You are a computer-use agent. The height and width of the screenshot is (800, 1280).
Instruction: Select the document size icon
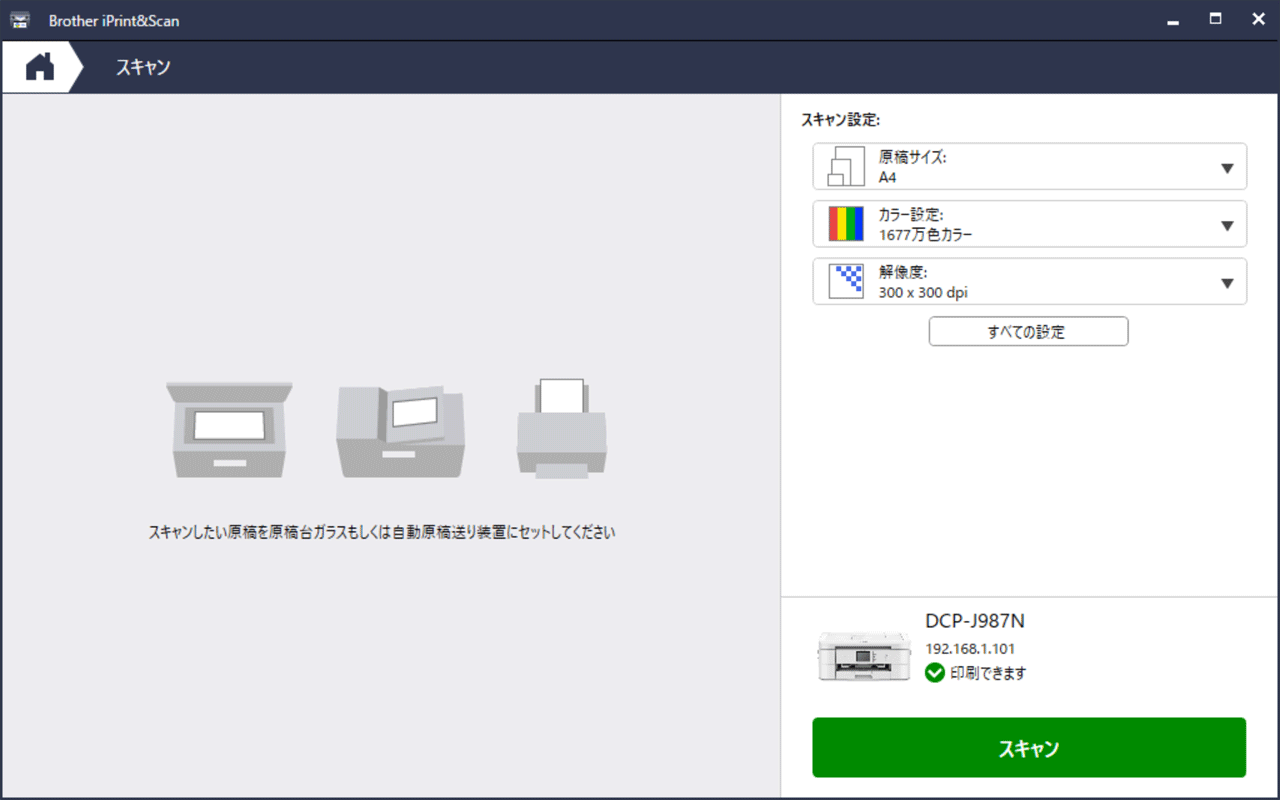pos(843,166)
